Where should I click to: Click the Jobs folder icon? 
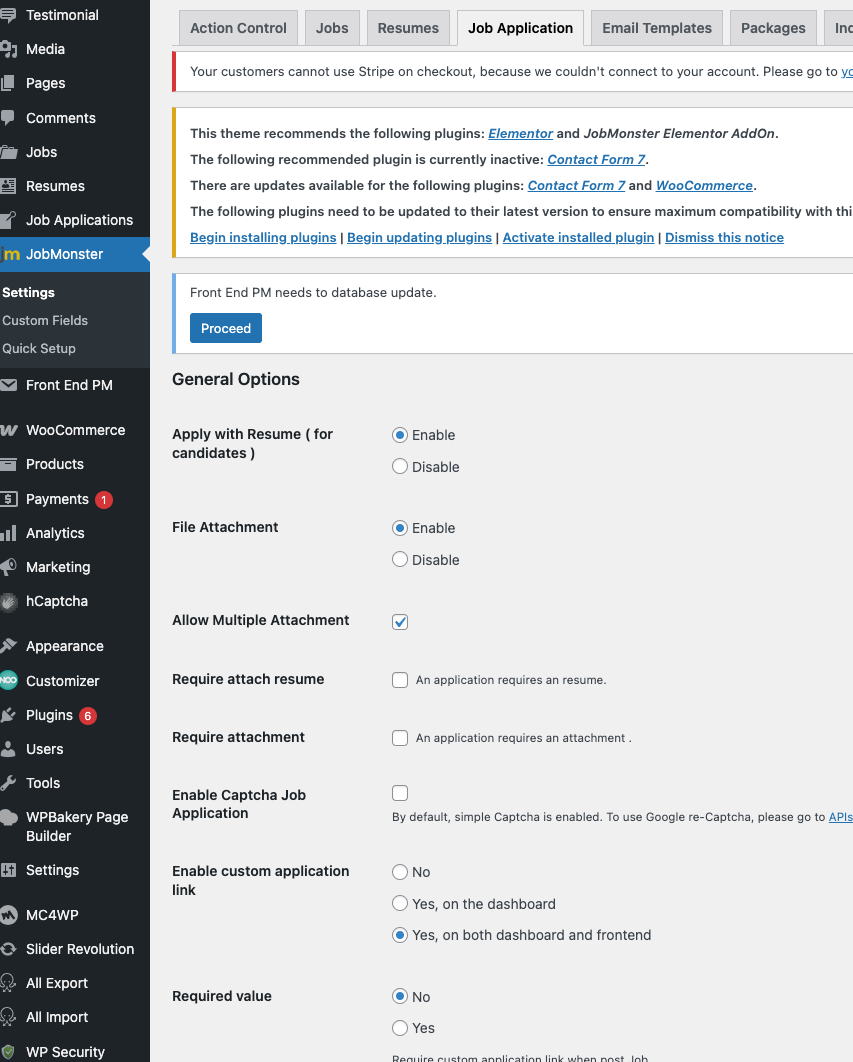pos(8,152)
